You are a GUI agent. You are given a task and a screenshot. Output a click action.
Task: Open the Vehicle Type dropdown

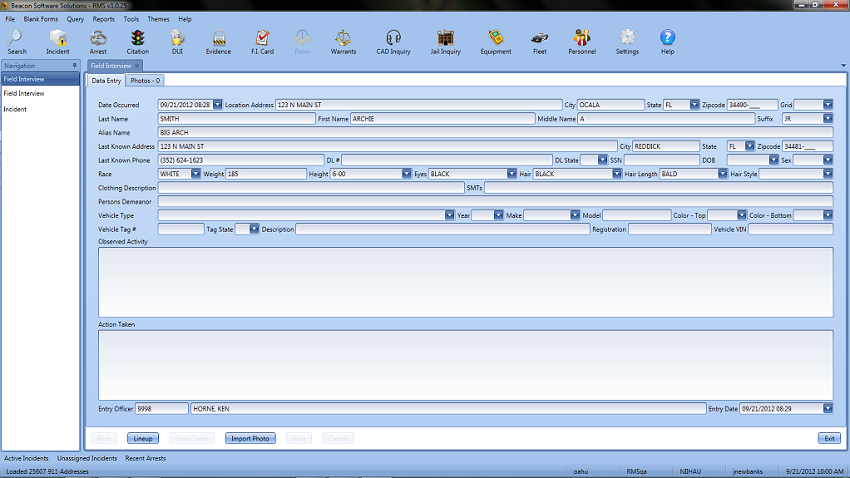450,215
